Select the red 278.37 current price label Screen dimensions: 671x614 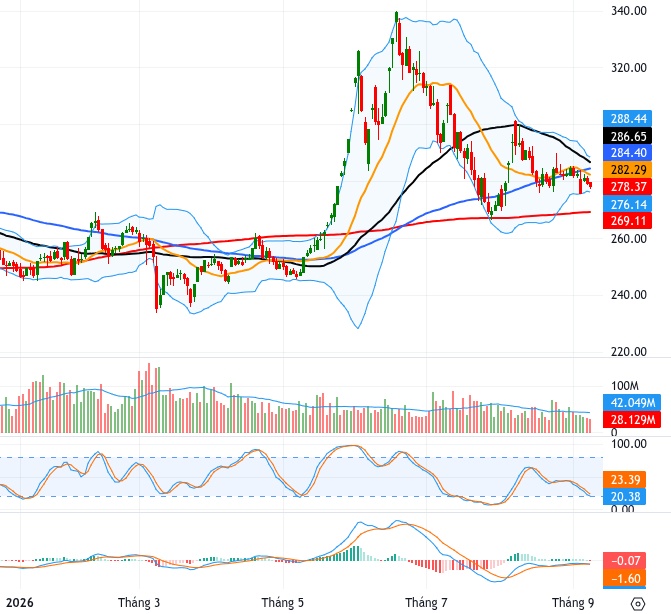(x=627, y=187)
